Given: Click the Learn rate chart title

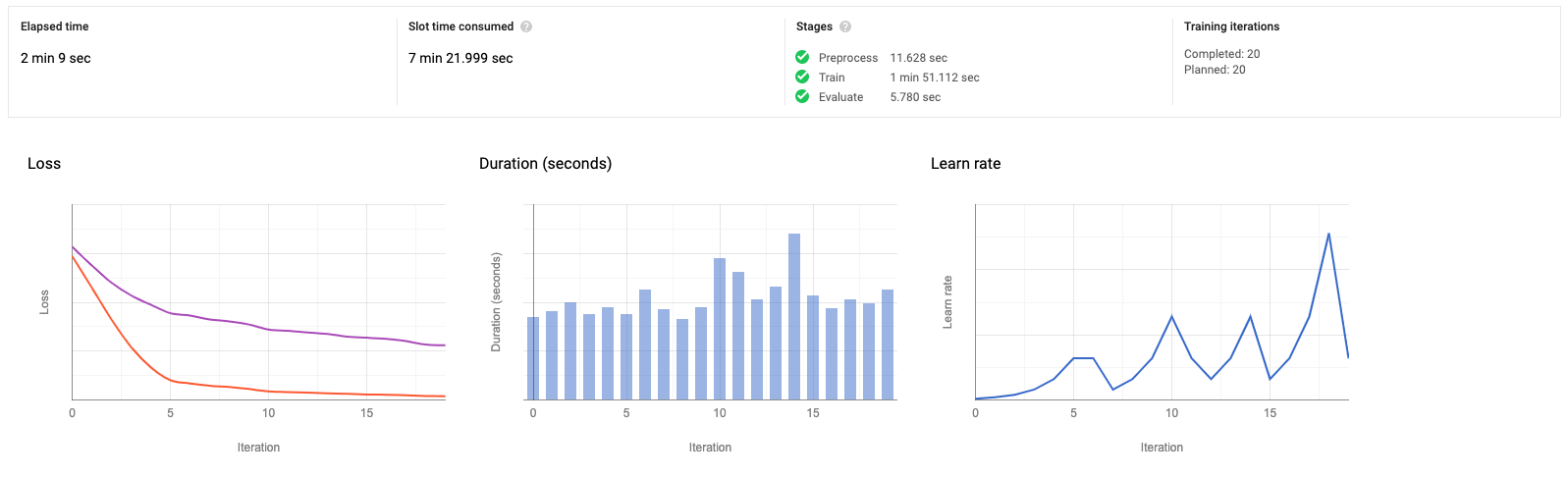Looking at the screenshot, I should 965,164.
